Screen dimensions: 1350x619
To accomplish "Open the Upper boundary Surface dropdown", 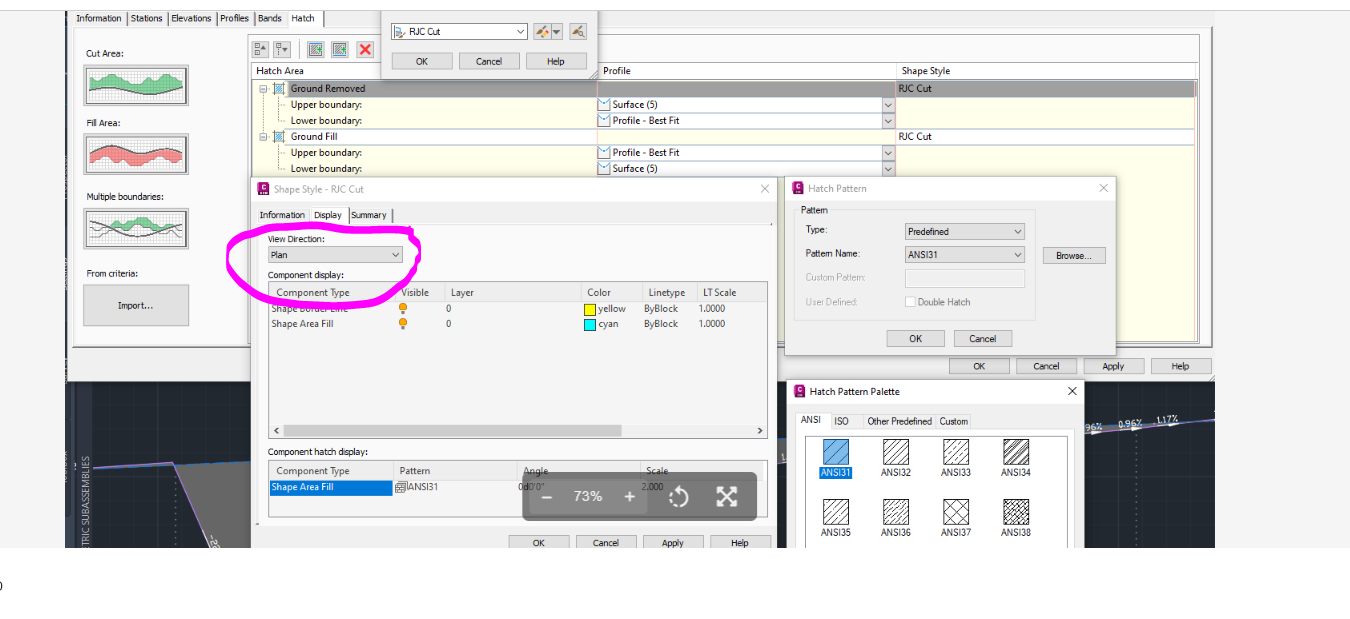I will coord(887,104).
